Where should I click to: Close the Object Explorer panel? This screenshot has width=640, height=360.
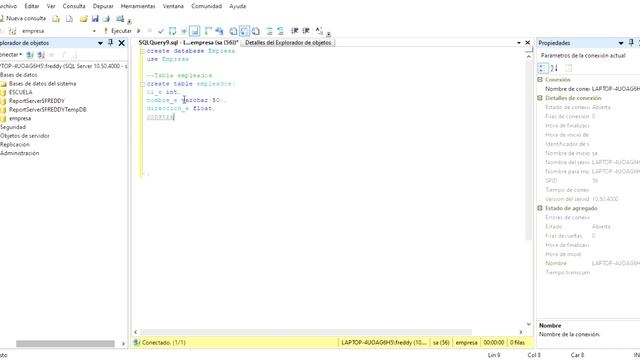[121, 43]
